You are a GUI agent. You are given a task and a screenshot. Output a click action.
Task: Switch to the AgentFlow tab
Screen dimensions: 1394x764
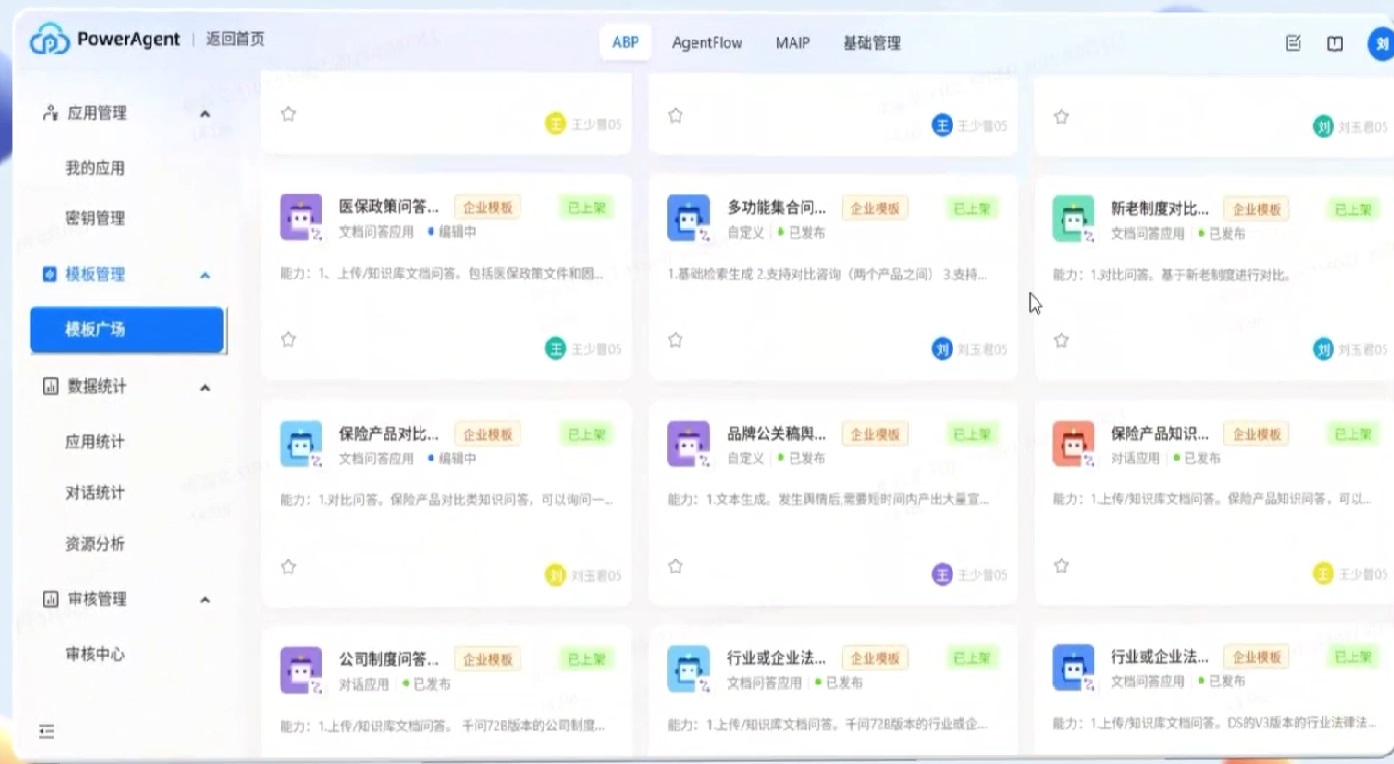[707, 43]
